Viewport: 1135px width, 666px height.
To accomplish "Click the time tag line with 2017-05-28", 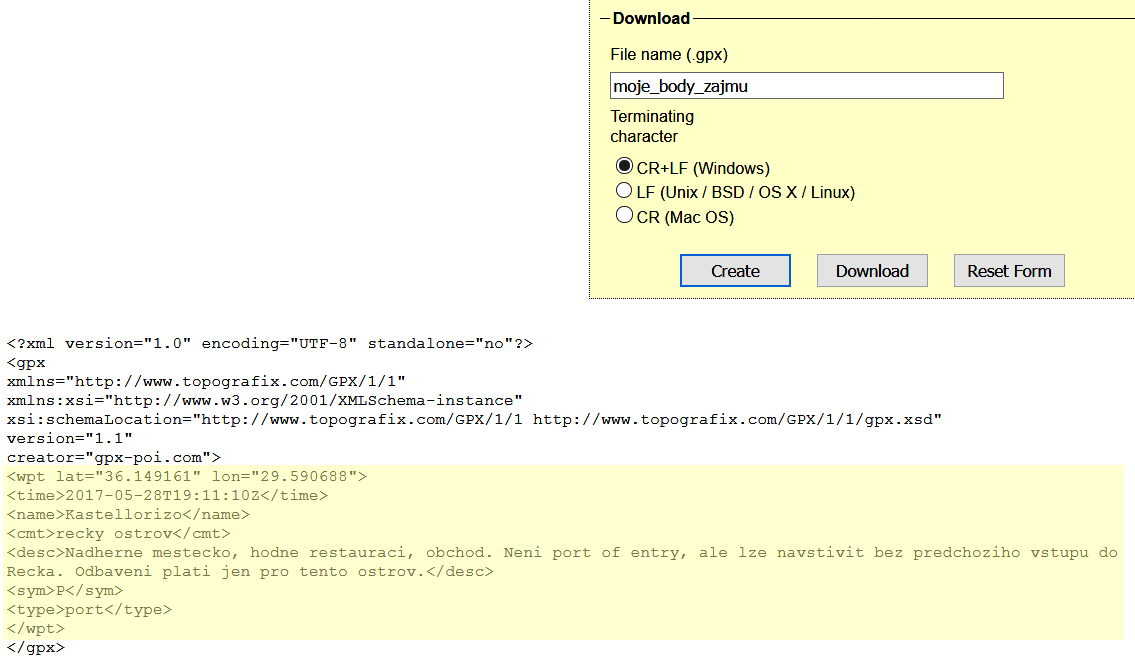I will (x=167, y=495).
